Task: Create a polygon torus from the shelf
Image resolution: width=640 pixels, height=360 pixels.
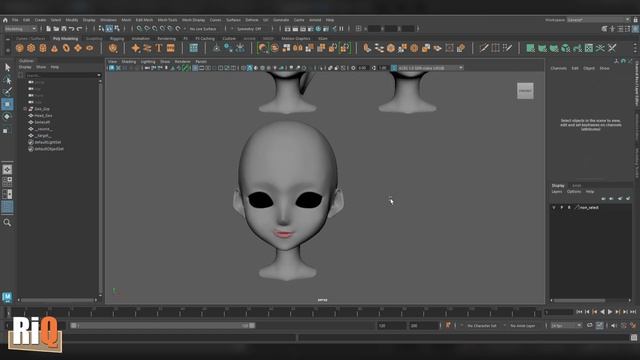Action: tap(66, 48)
